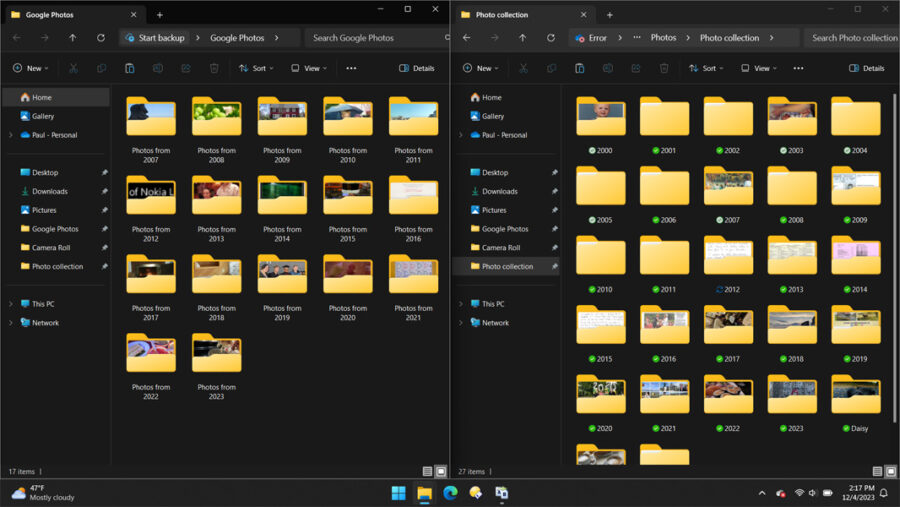Click Error status in Photo collection address bar
900x507 pixels.
coord(591,38)
